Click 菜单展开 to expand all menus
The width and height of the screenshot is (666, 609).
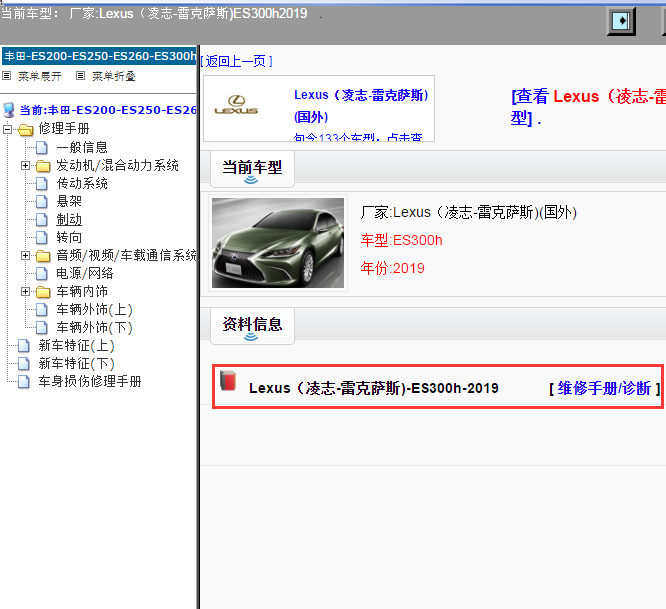(40, 76)
